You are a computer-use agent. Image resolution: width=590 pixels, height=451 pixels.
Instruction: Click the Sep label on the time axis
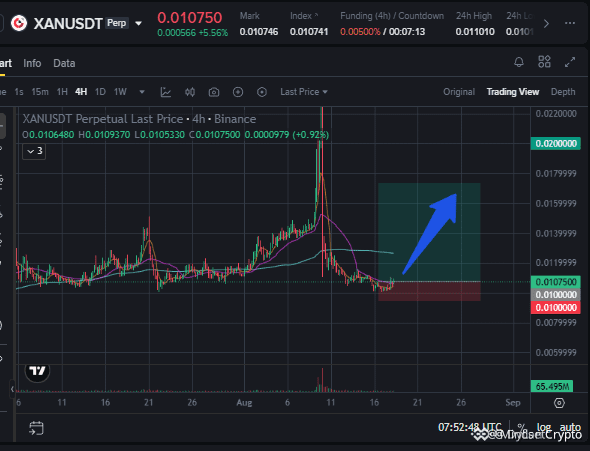pos(512,403)
